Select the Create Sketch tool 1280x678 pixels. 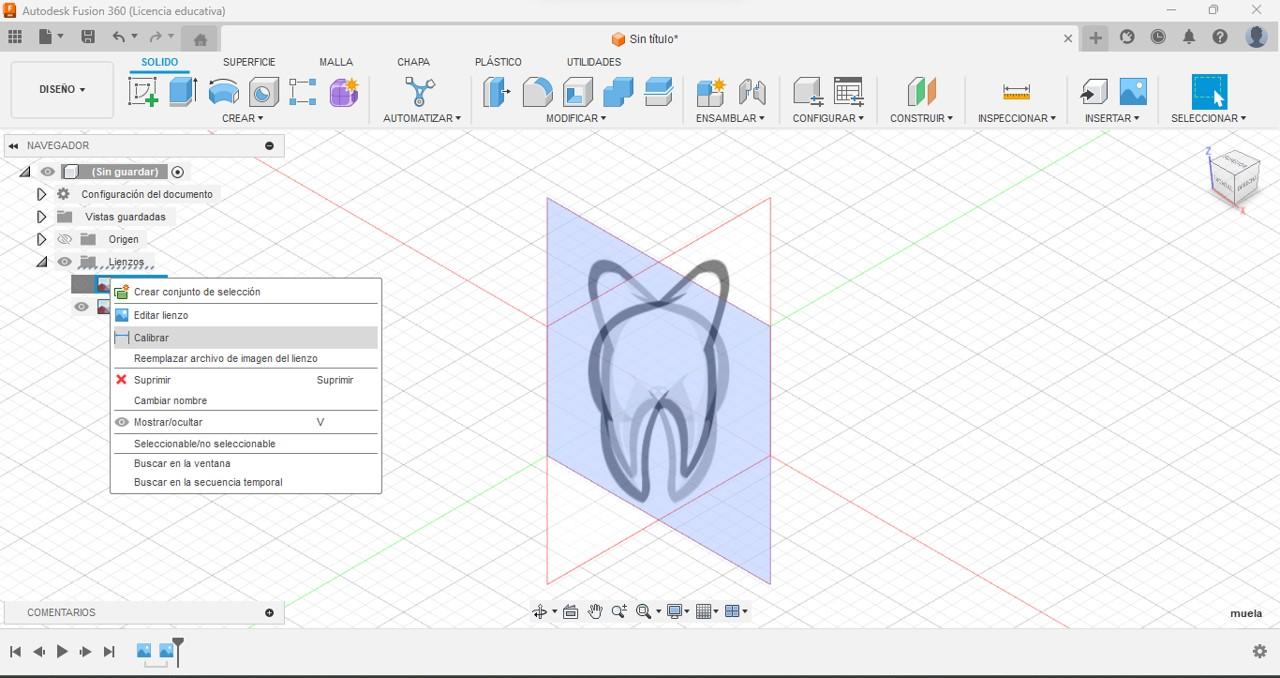tap(144, 92)
